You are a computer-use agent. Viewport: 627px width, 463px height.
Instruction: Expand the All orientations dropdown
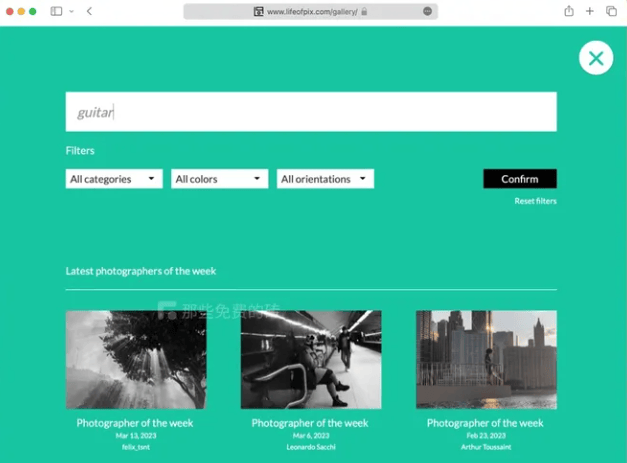point(325,179)
